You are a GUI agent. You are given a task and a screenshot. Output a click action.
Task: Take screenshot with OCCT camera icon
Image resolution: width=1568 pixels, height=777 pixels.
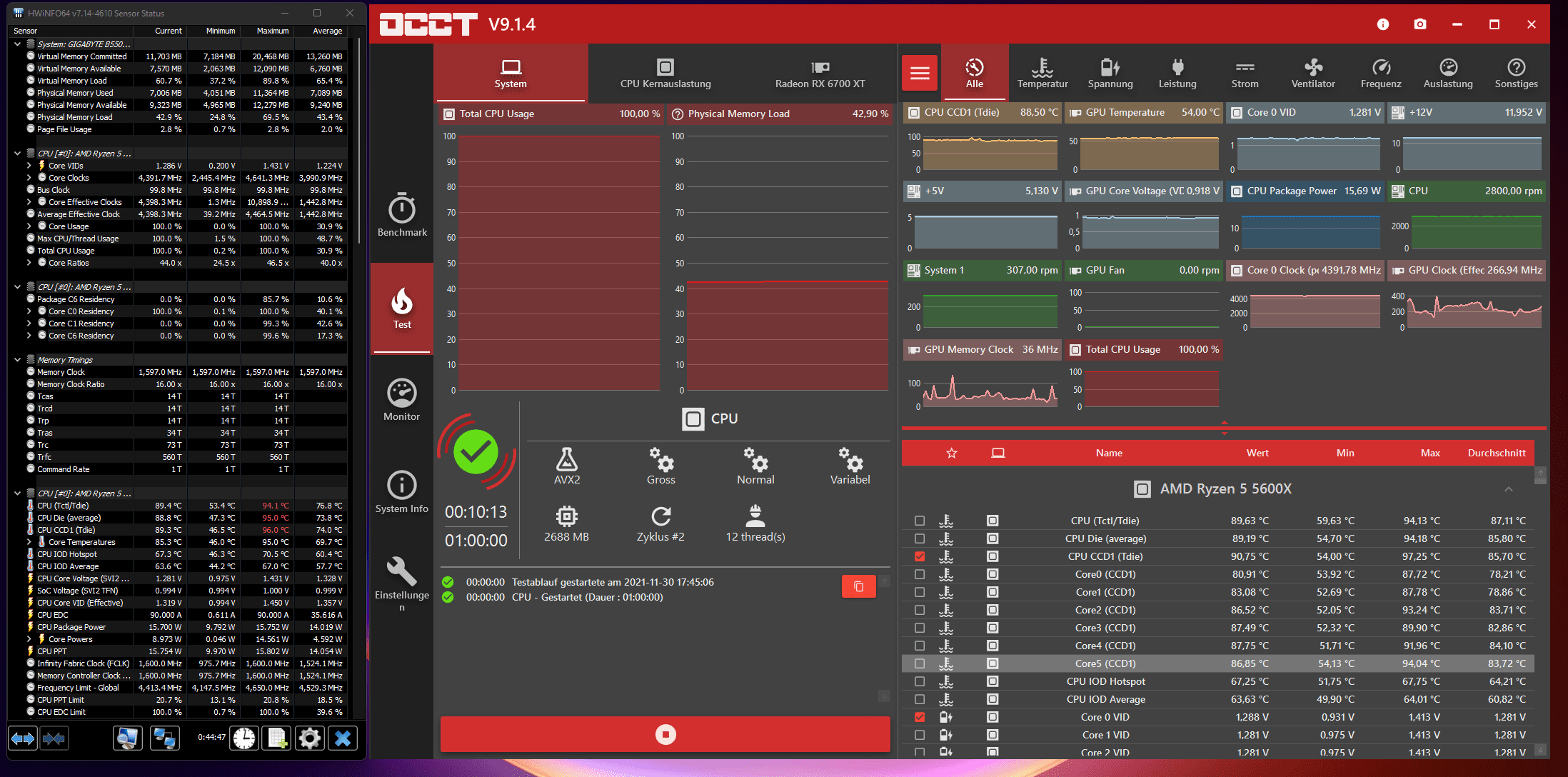pos(1420,24)
